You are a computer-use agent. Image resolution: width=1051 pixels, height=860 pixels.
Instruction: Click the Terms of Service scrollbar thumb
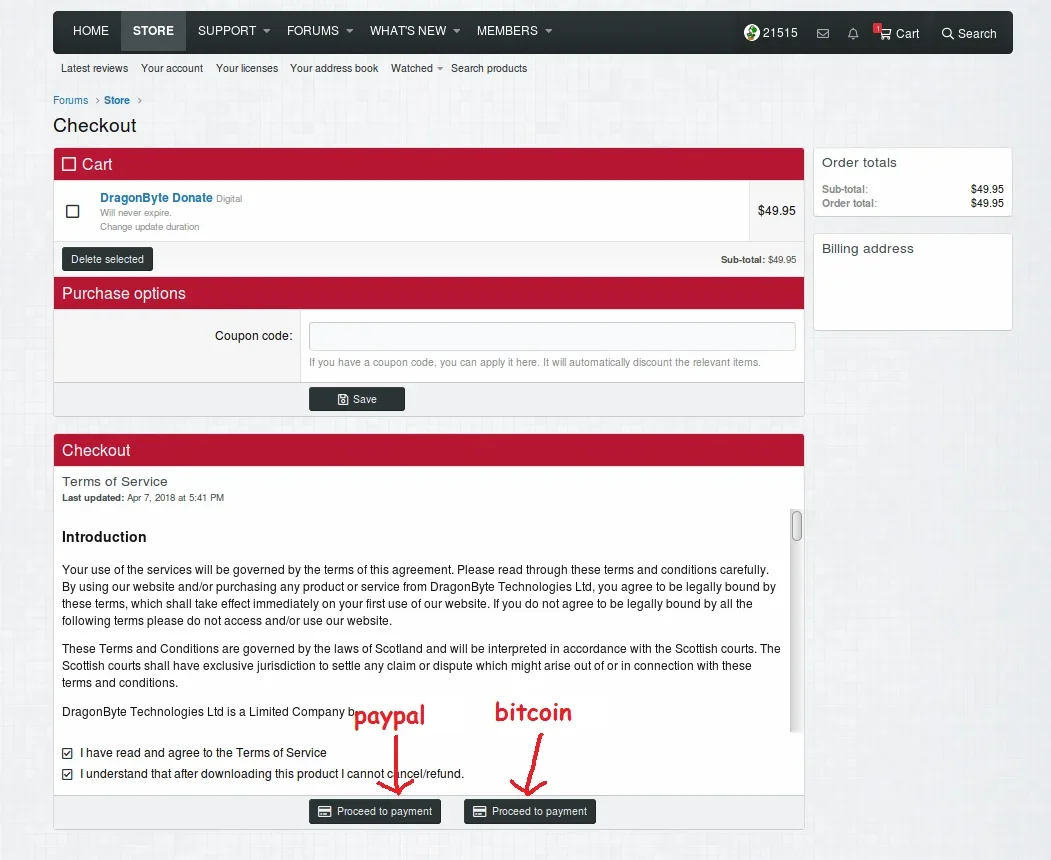click(796, 526)
